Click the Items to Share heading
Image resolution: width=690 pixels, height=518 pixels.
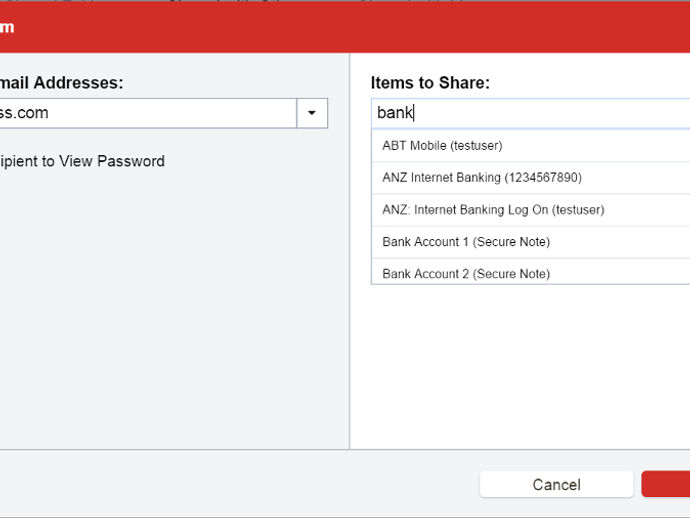(430, 83)
